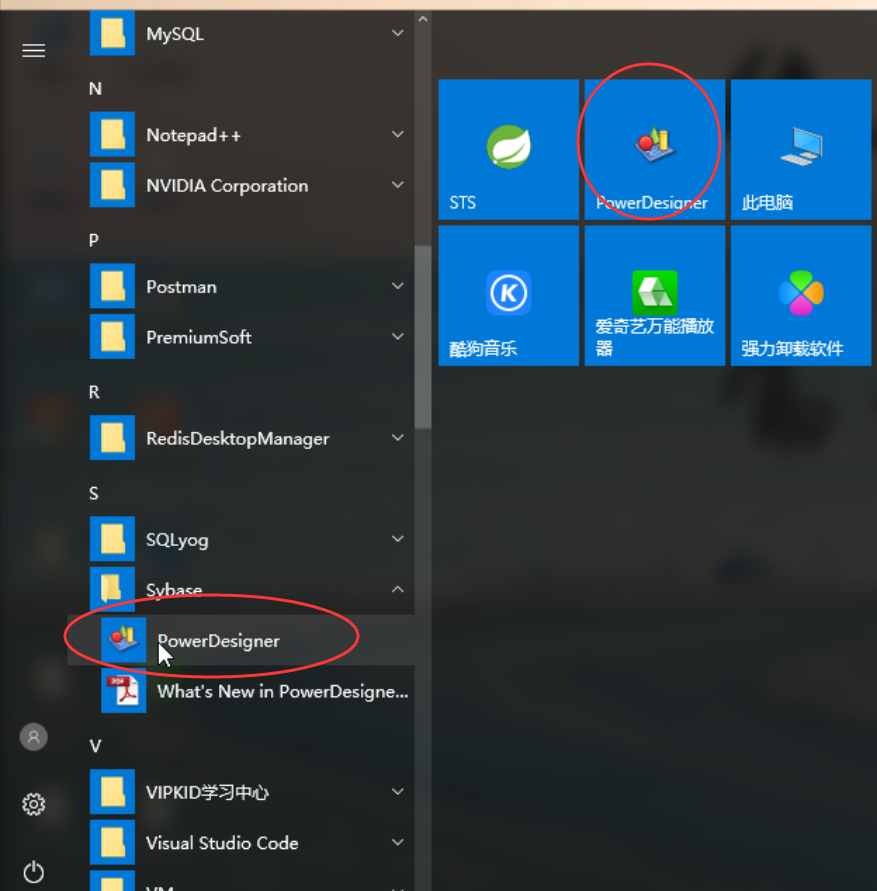Click the Postman folder icon
877x891 pixels.
tap(112, 286)
